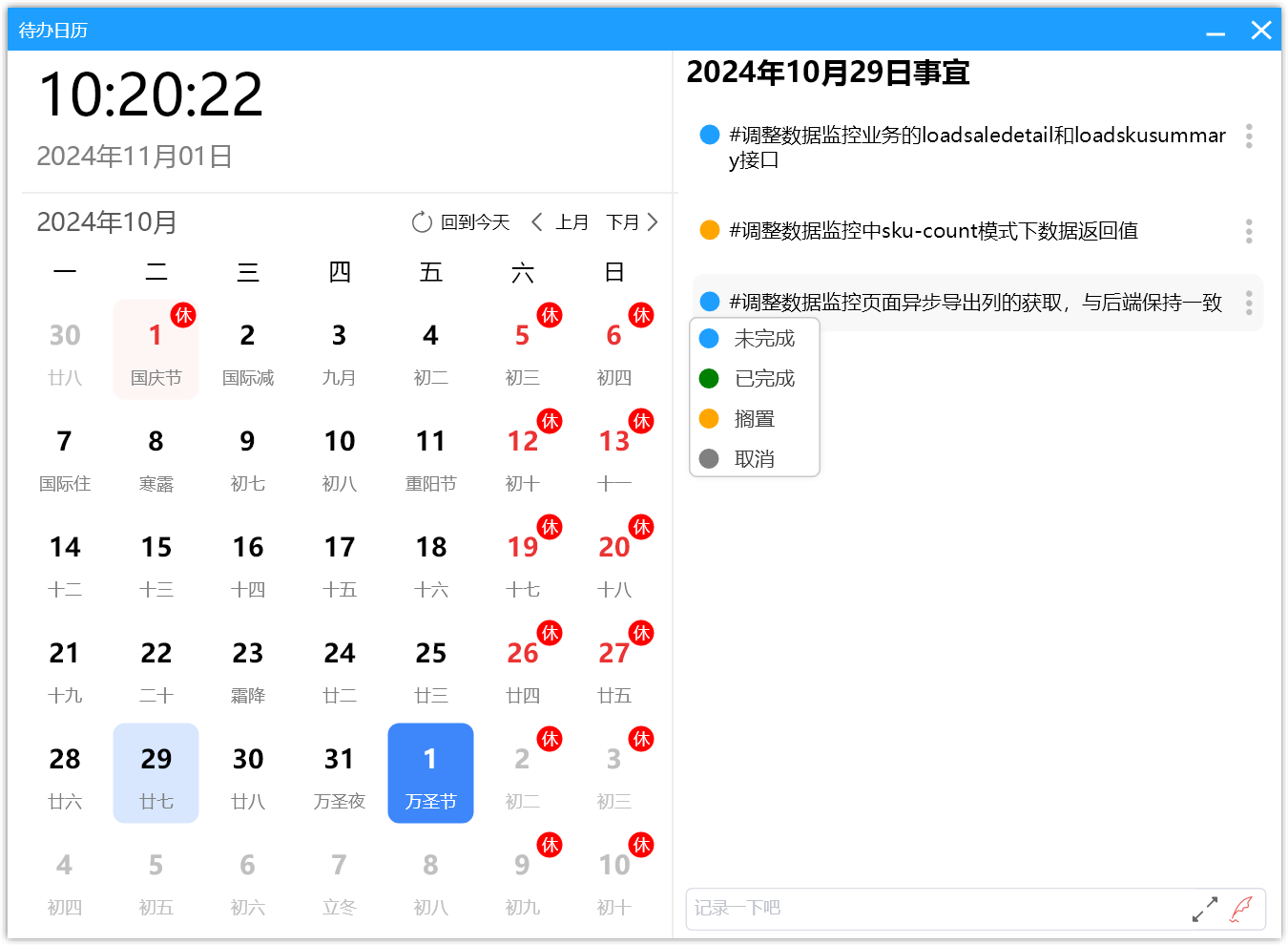This screenshot has height=945, width=1288.
Task: Select October 10 初八 date
Action: click(340, 455)
